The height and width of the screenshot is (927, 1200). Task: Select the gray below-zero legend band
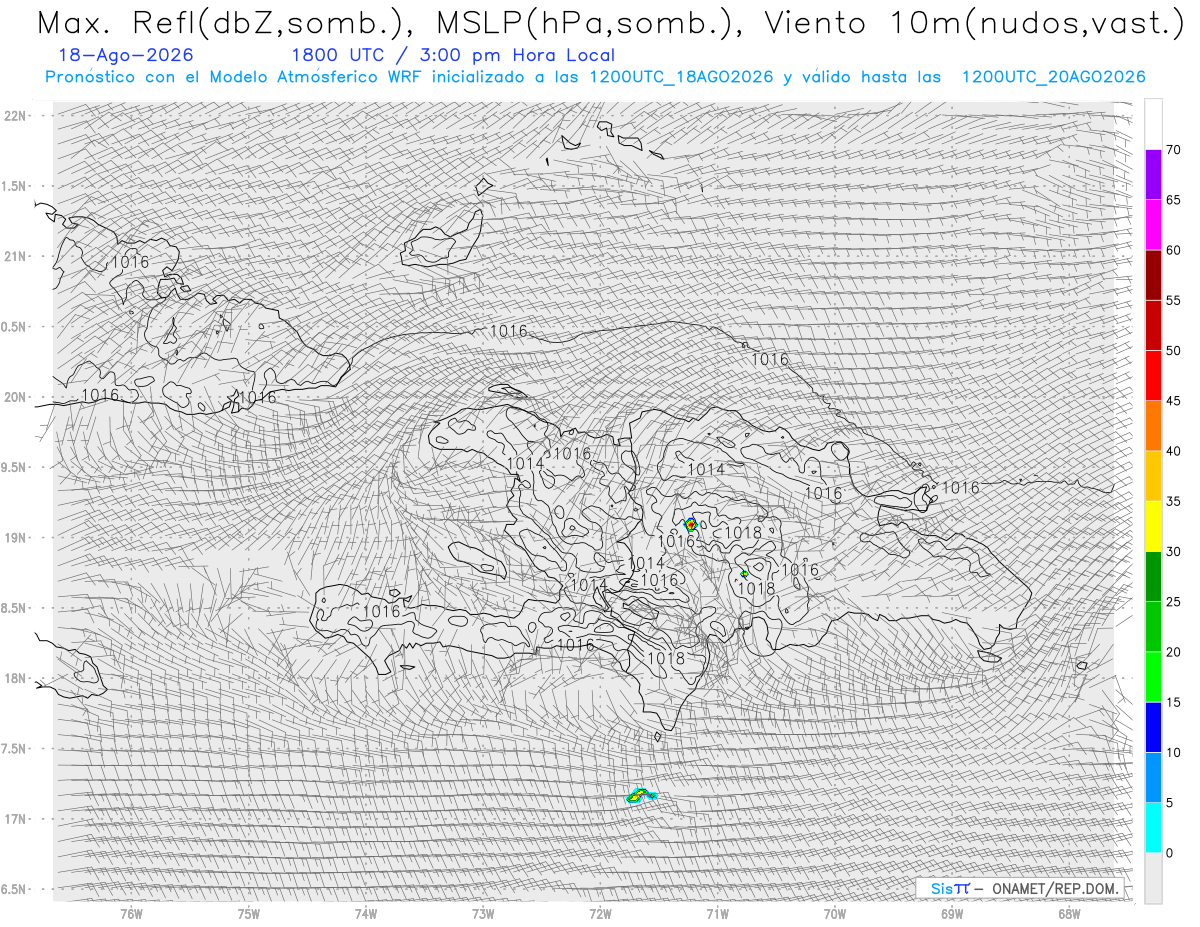[1153, 878]
